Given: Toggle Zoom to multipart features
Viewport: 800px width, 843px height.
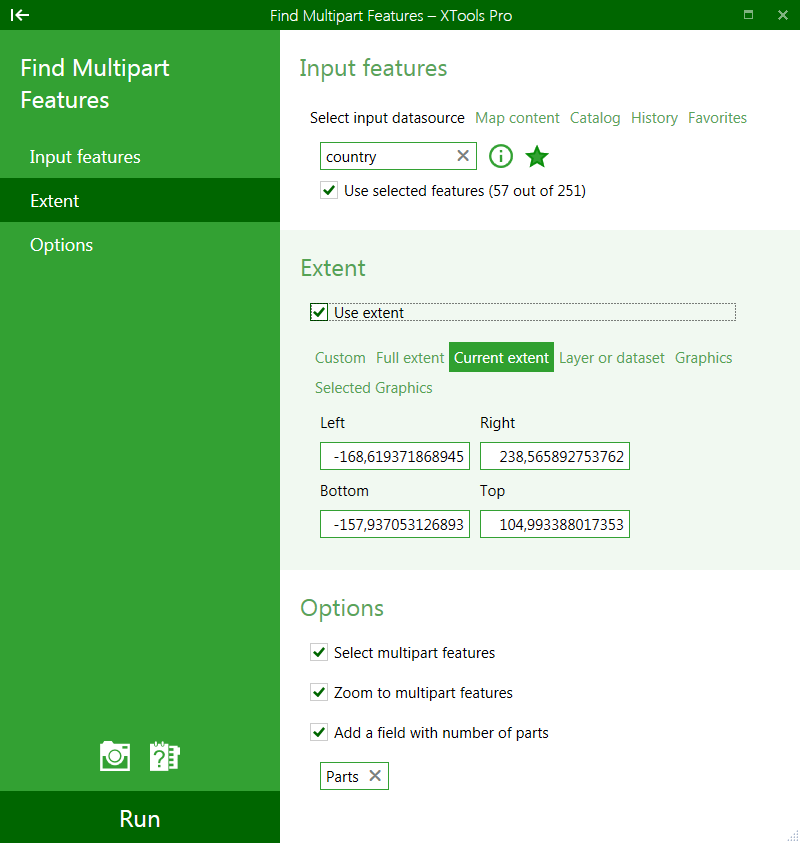Looking at the screenshot, I should tap(319, 692).
